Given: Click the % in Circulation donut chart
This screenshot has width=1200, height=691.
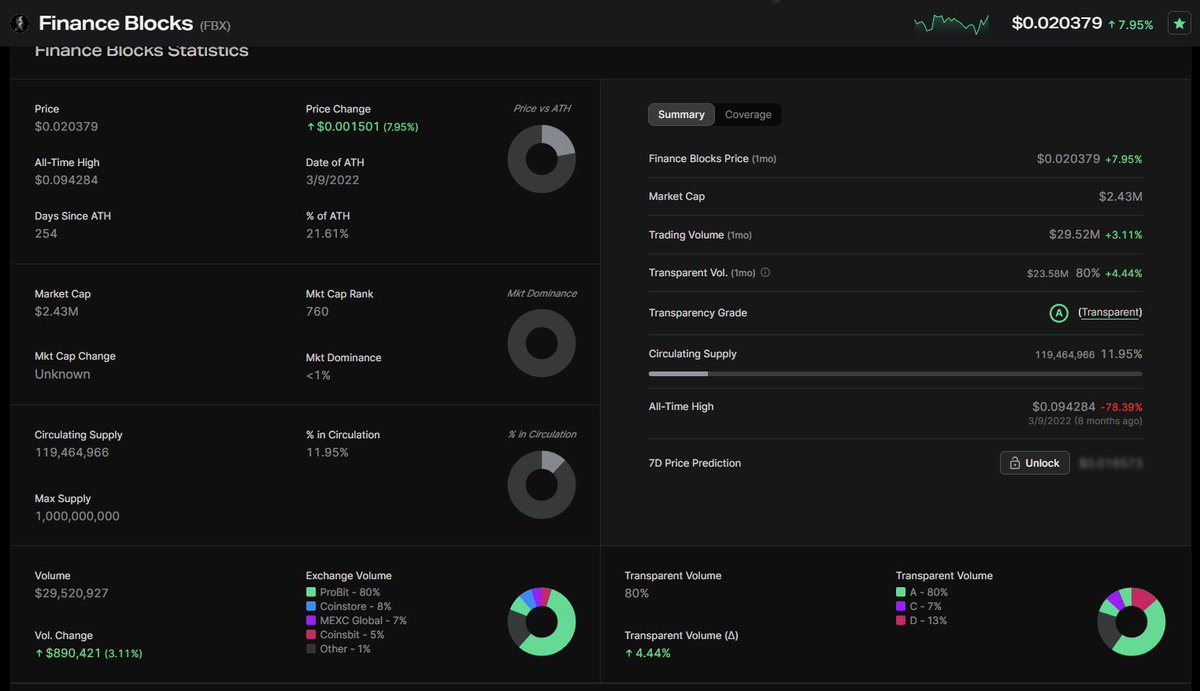Looking at the screenshot, I should coord(541,484).
